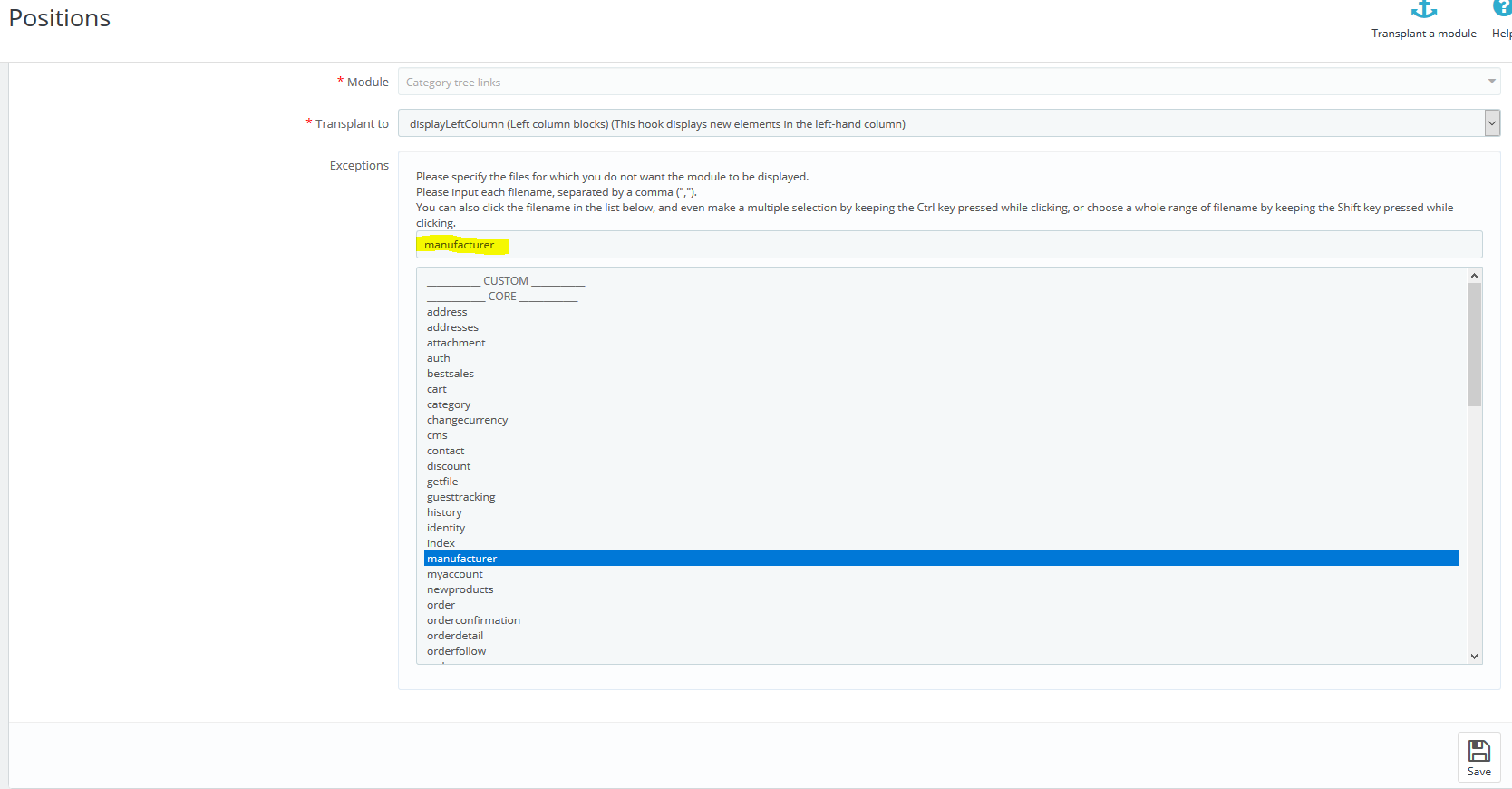This screenshot has width=1512, height=789.
Task: Click the Transplant a module anchor icon
Action: (1424, 9)
